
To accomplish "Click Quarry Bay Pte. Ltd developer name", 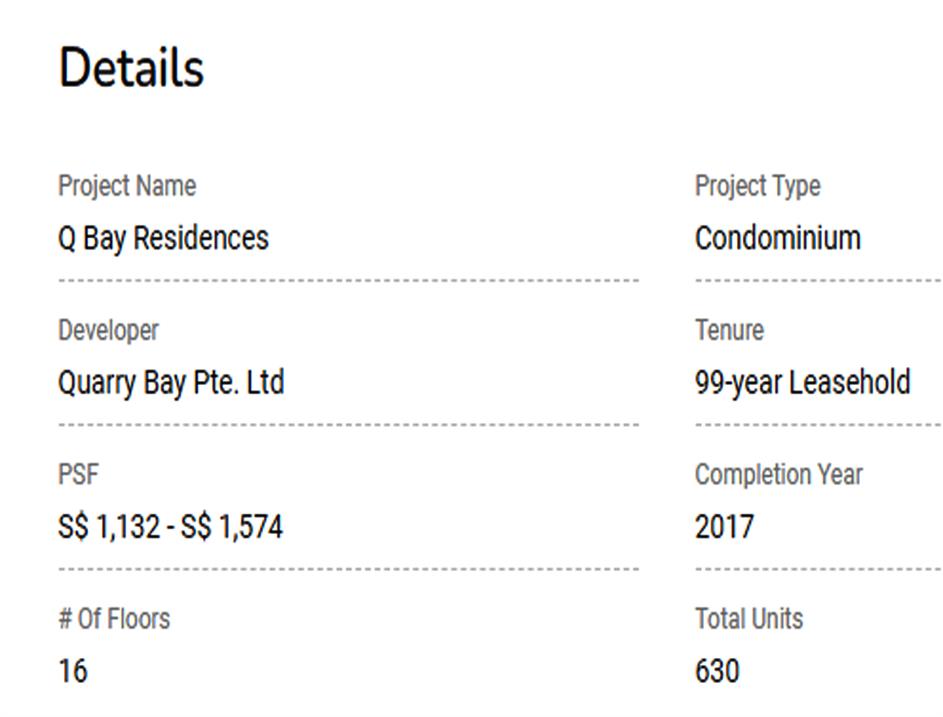I will [171, 382].
